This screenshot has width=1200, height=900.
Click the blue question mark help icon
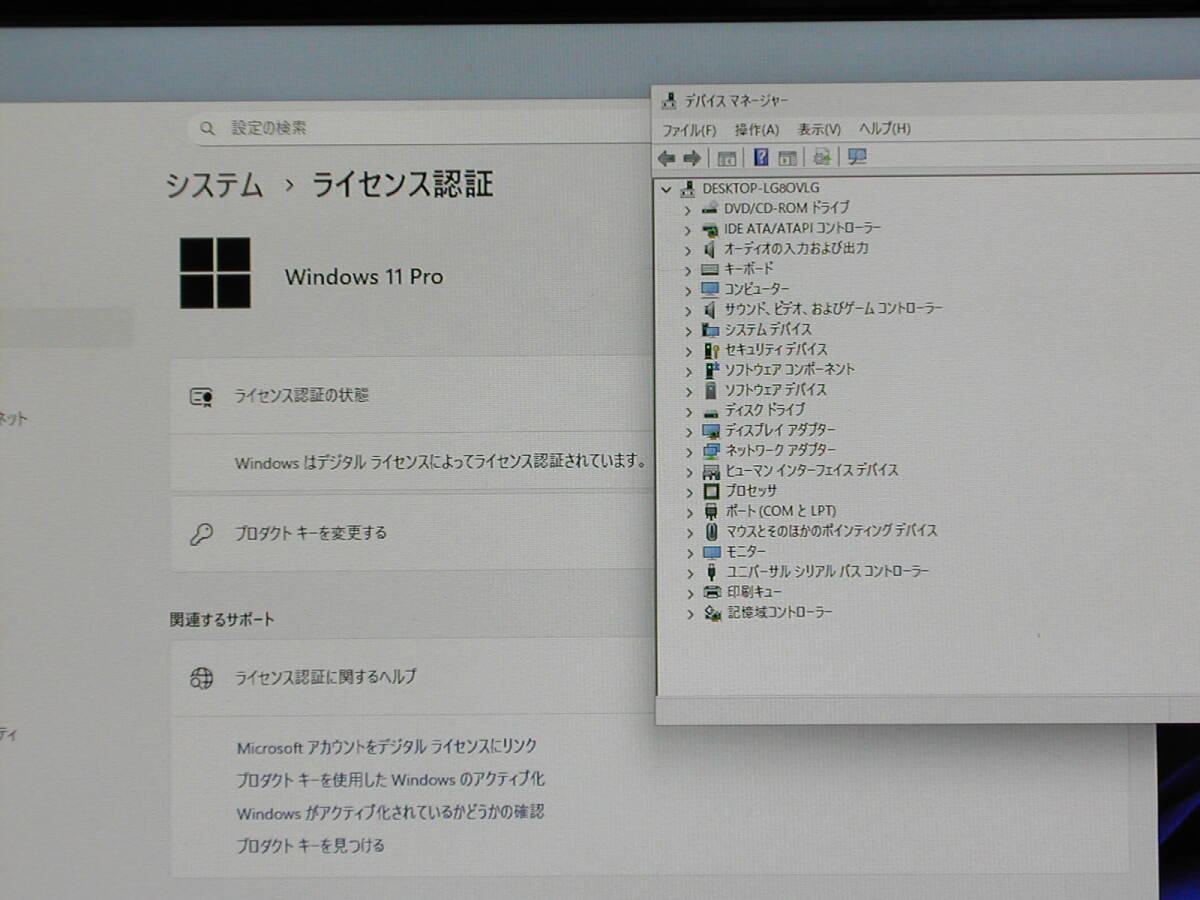761,157
